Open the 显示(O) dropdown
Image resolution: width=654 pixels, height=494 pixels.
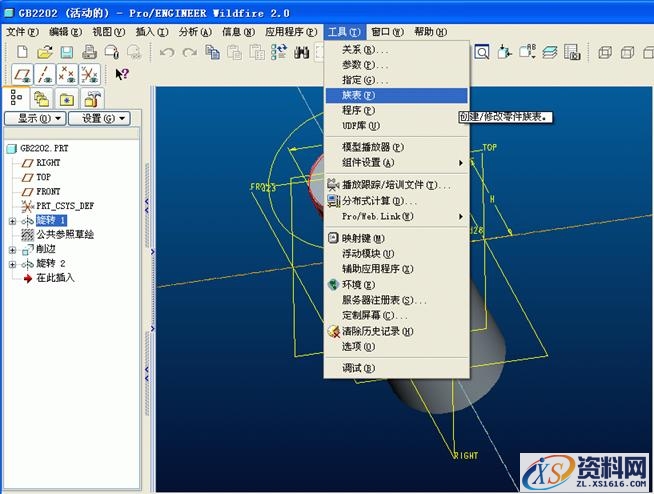(35, 118)
